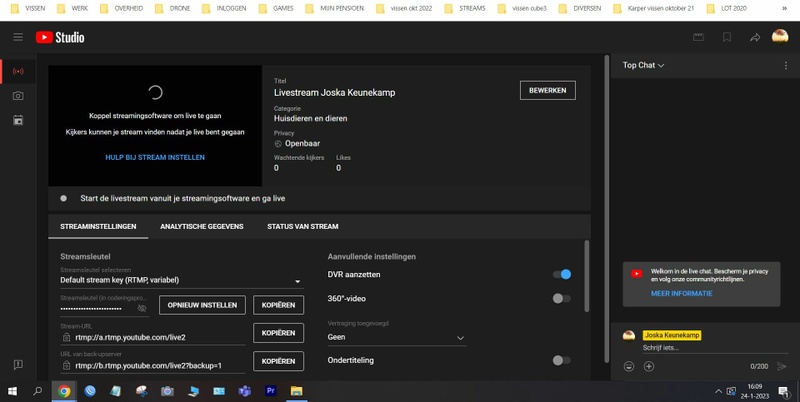Switch to the Status van stream tab

pos(303,226)
